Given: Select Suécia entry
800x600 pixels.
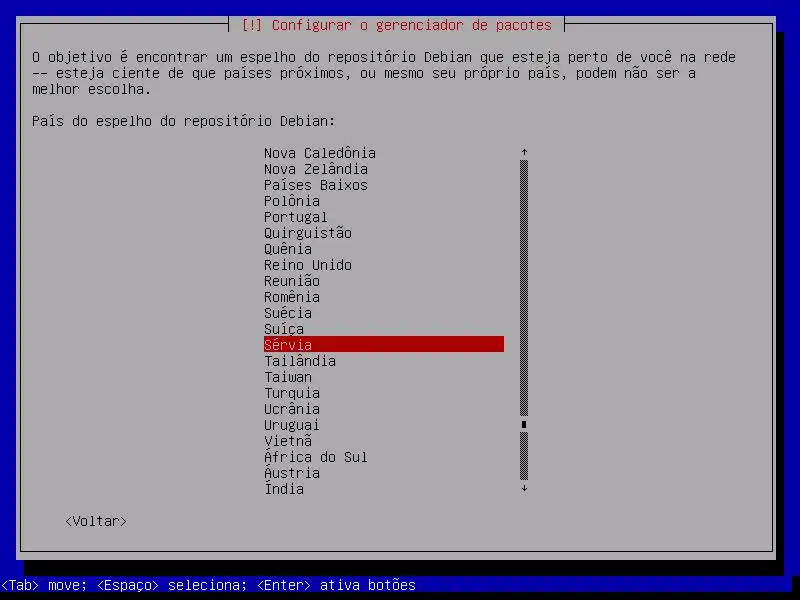Looking at the screenshot, I should coord(287,313).
